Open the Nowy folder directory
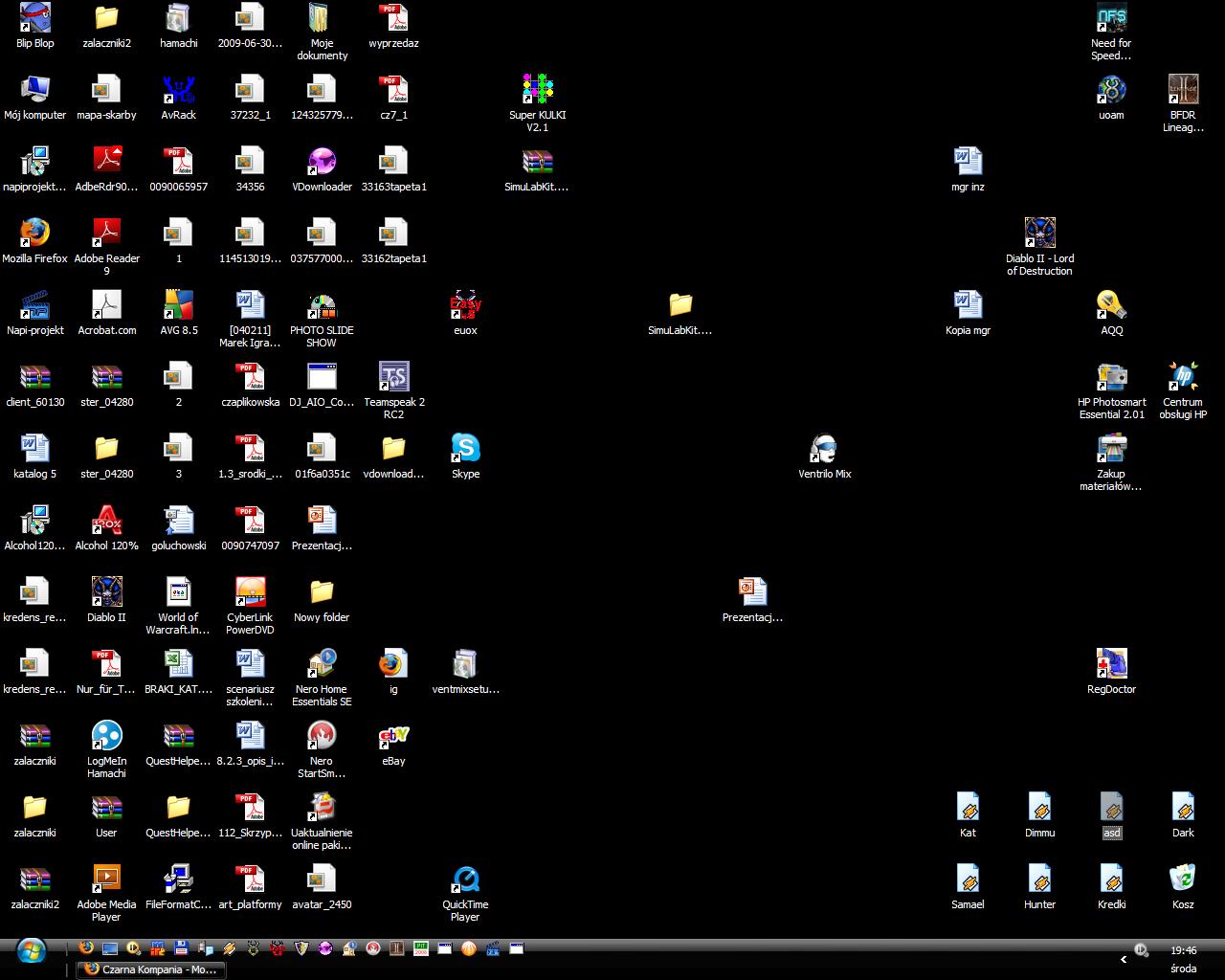This screenshot has width=1225, height=980. 322,592
